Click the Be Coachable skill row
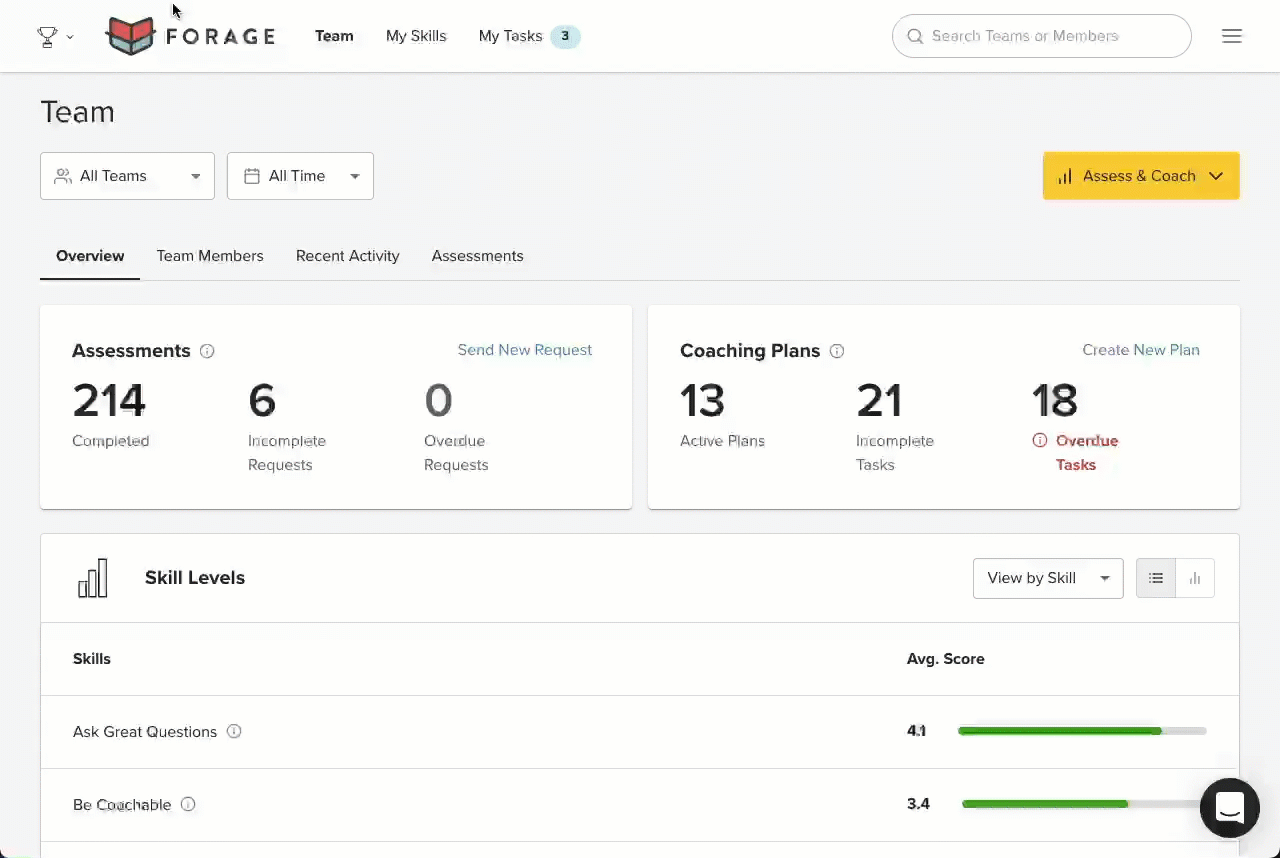The height and width of the screenshot is (858, 1280). pyautogui.click(x=640, y=805)
